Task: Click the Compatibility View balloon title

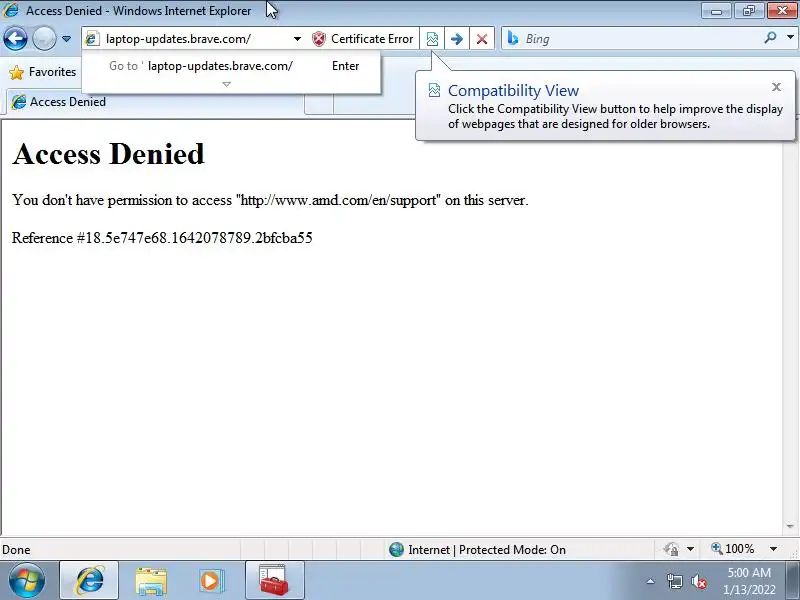Action: tap(513, 90)
